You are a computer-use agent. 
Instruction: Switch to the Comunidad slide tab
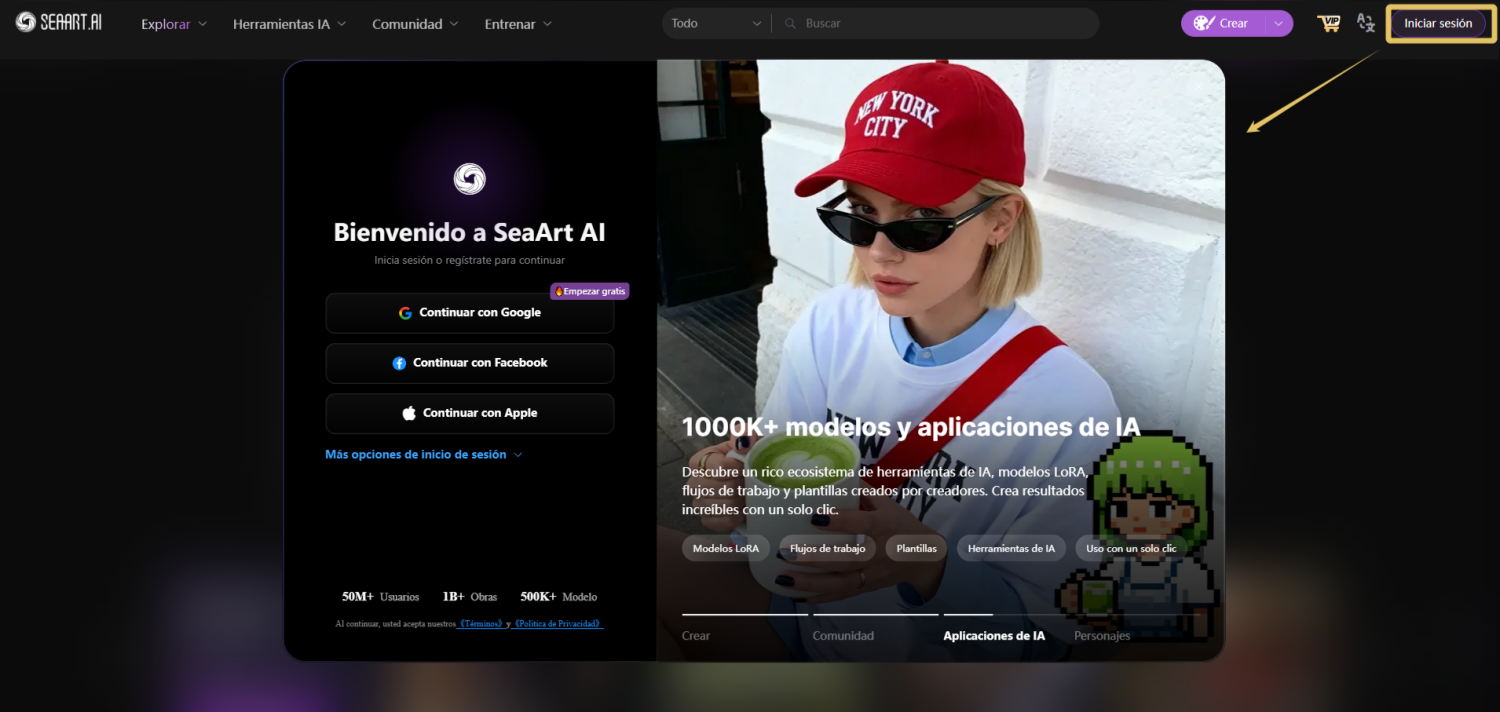tap(843, 636)
